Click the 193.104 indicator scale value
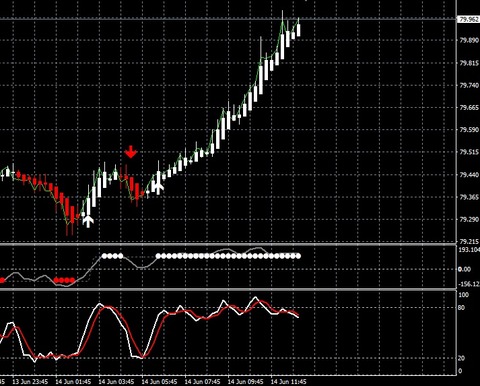The width and height of the screenshot is (480, 386). 469,250
